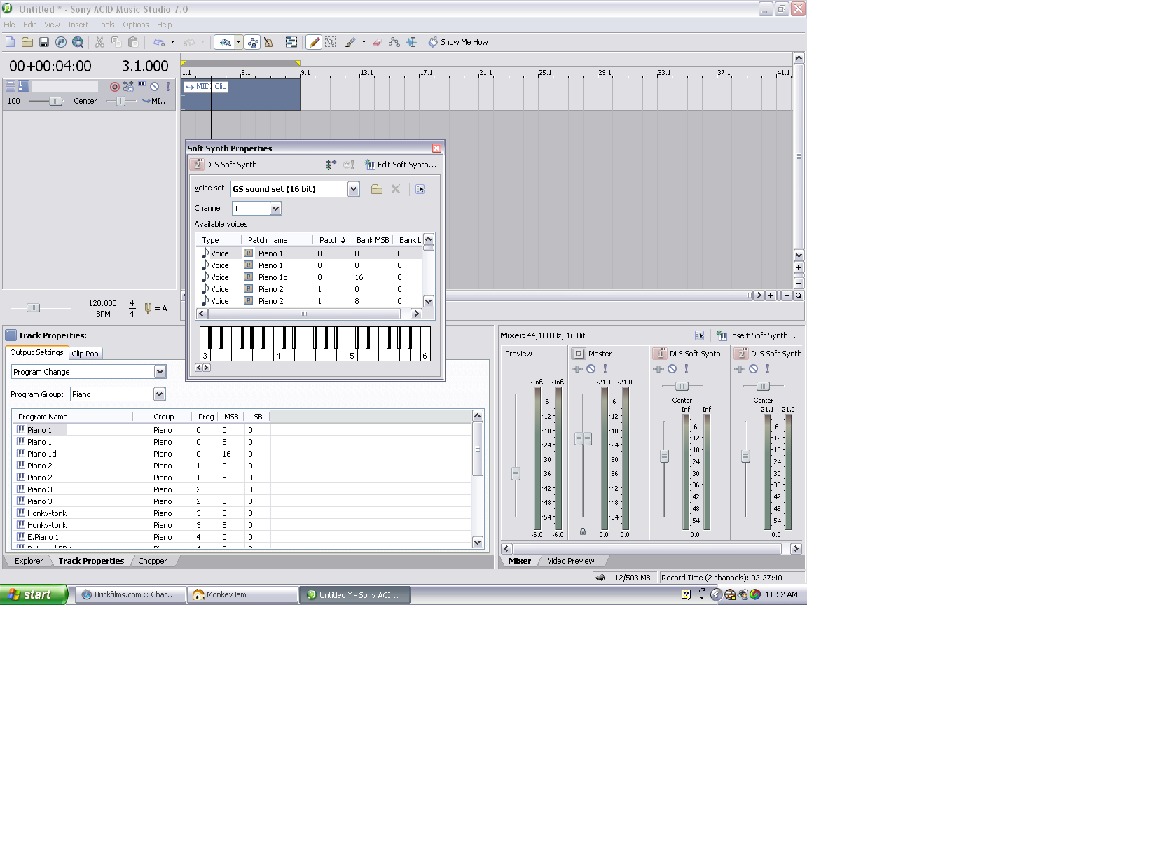Click the Show Me How button
The width and height of the screenshot is (1152, 864).
coord(458,42)
